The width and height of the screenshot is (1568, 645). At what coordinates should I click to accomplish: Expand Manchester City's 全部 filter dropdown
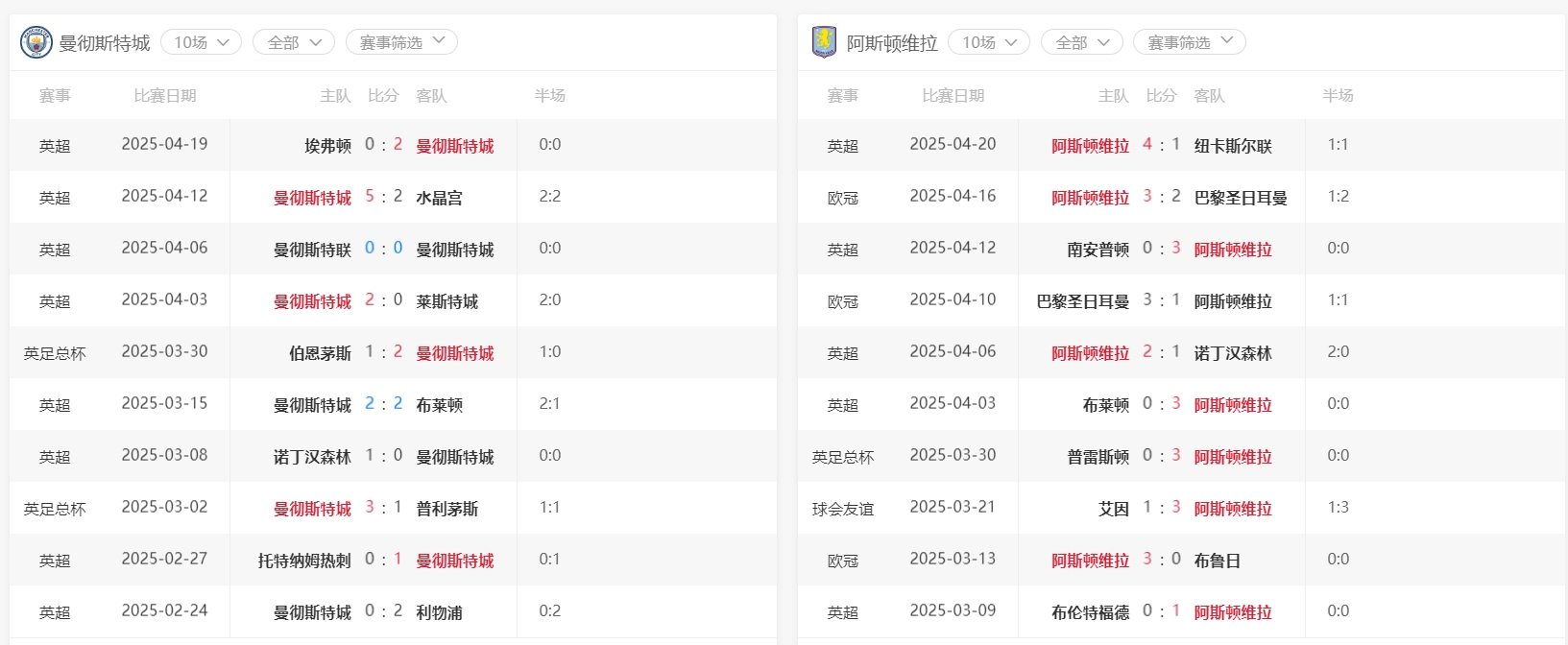point(294,42)
